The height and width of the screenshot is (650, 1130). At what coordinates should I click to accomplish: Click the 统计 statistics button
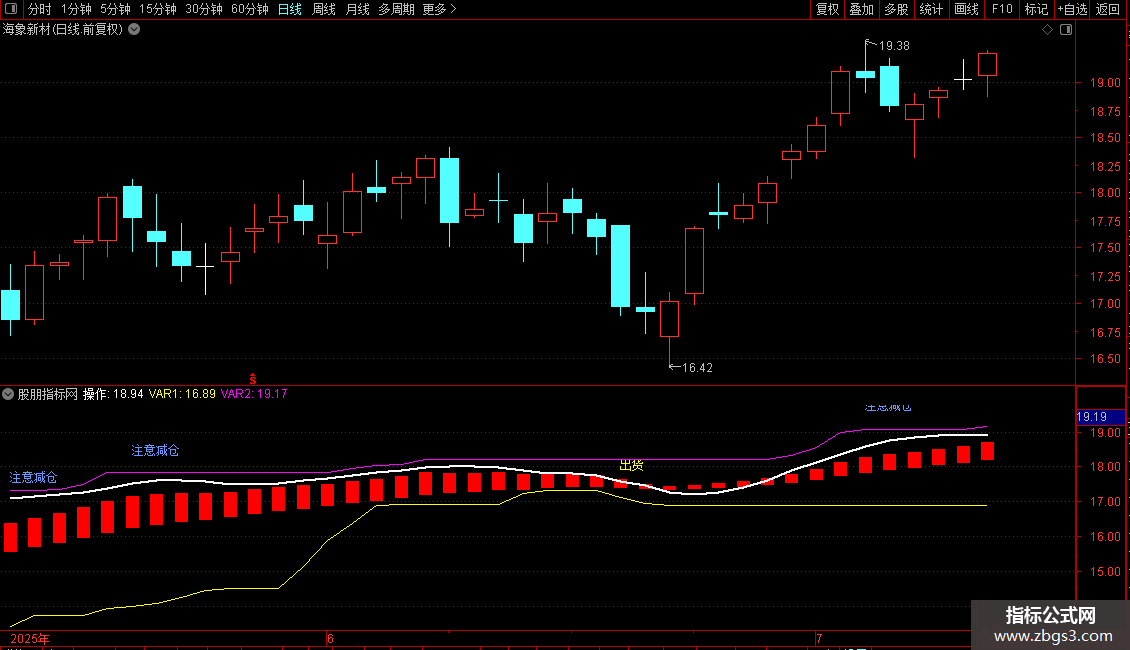[x=930, y=9]
